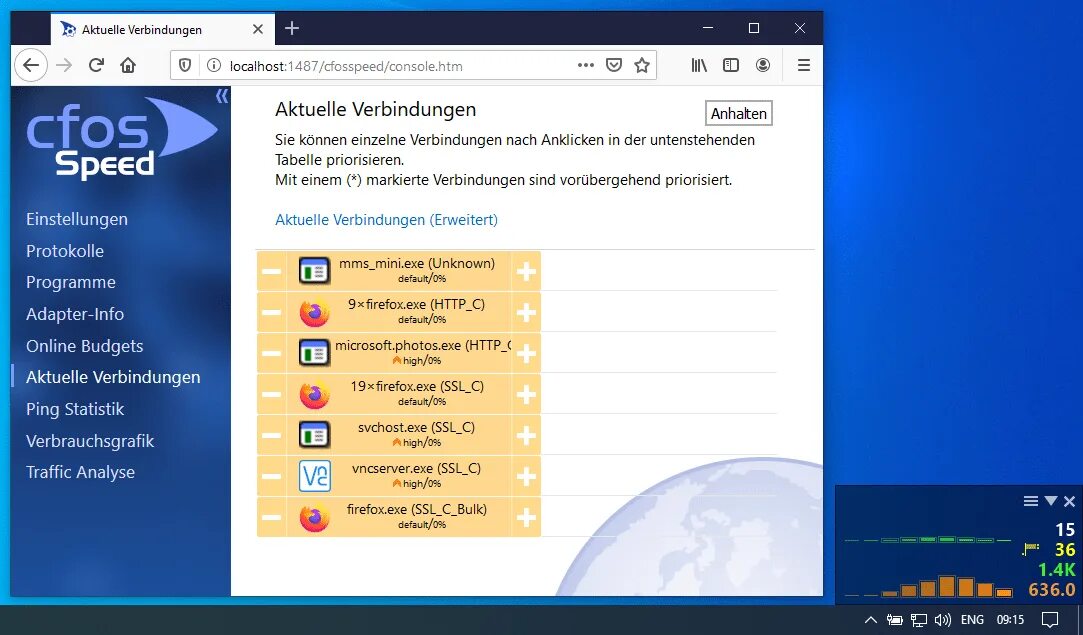Lower priority of vncserver.exe (SSL_C)
Image resolution: width=1083 pixels, height=635 pixels.
[271, 476]
